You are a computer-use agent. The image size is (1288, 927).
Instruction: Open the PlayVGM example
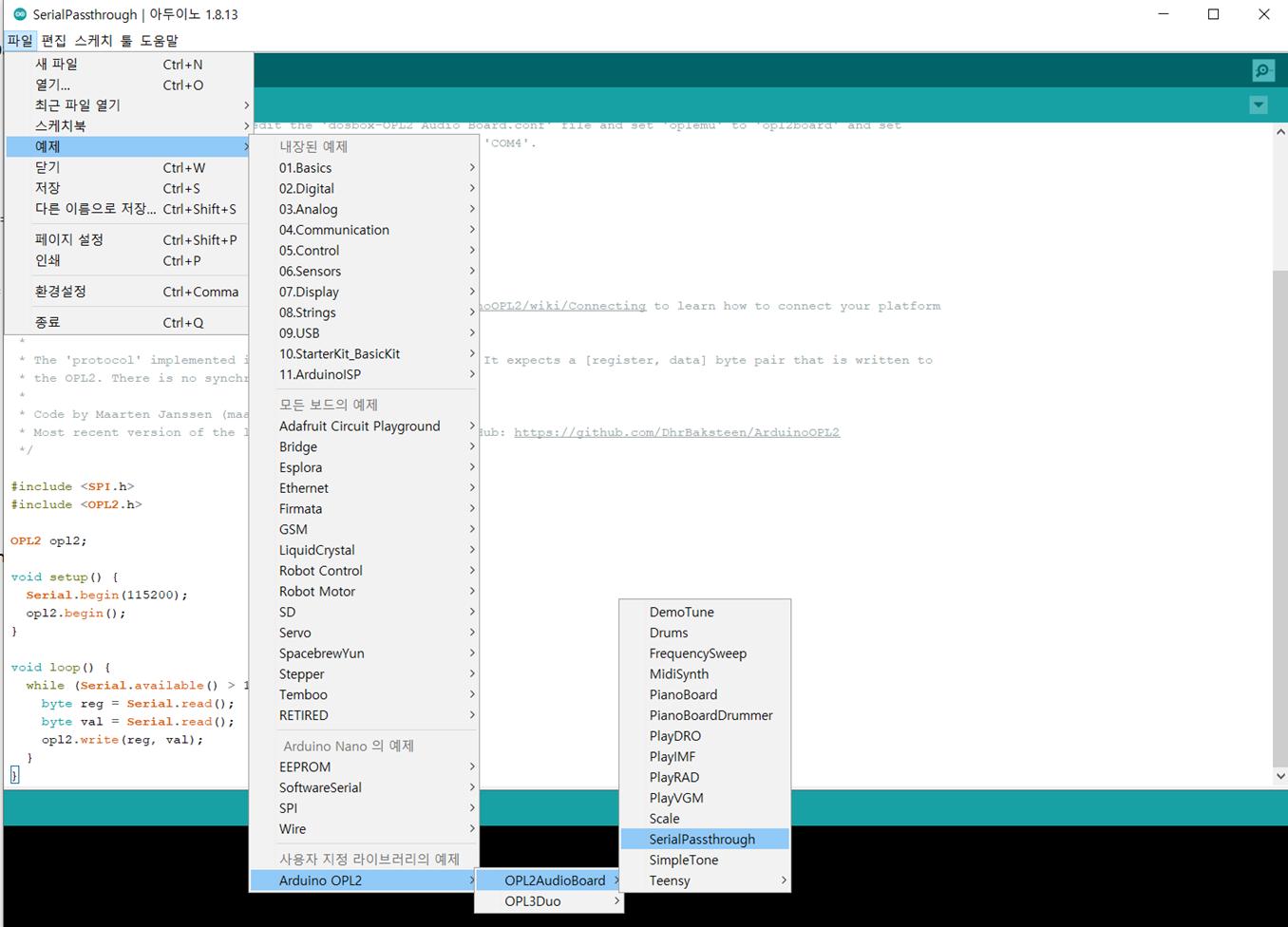705,798
